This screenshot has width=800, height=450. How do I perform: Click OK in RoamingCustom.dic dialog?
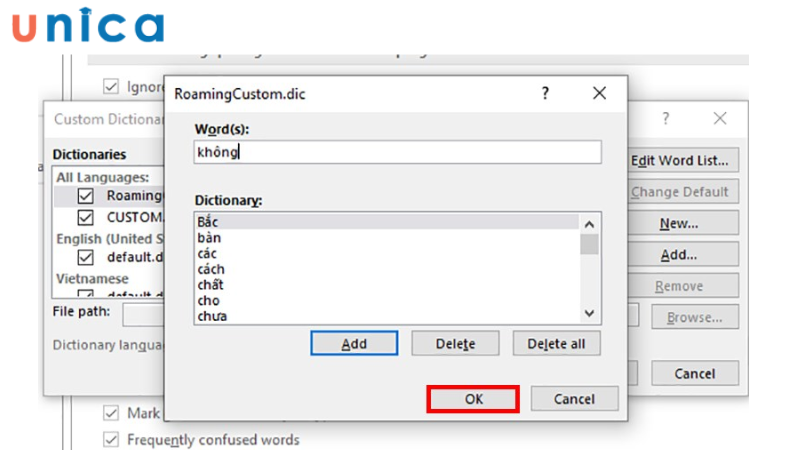point(473,399)
